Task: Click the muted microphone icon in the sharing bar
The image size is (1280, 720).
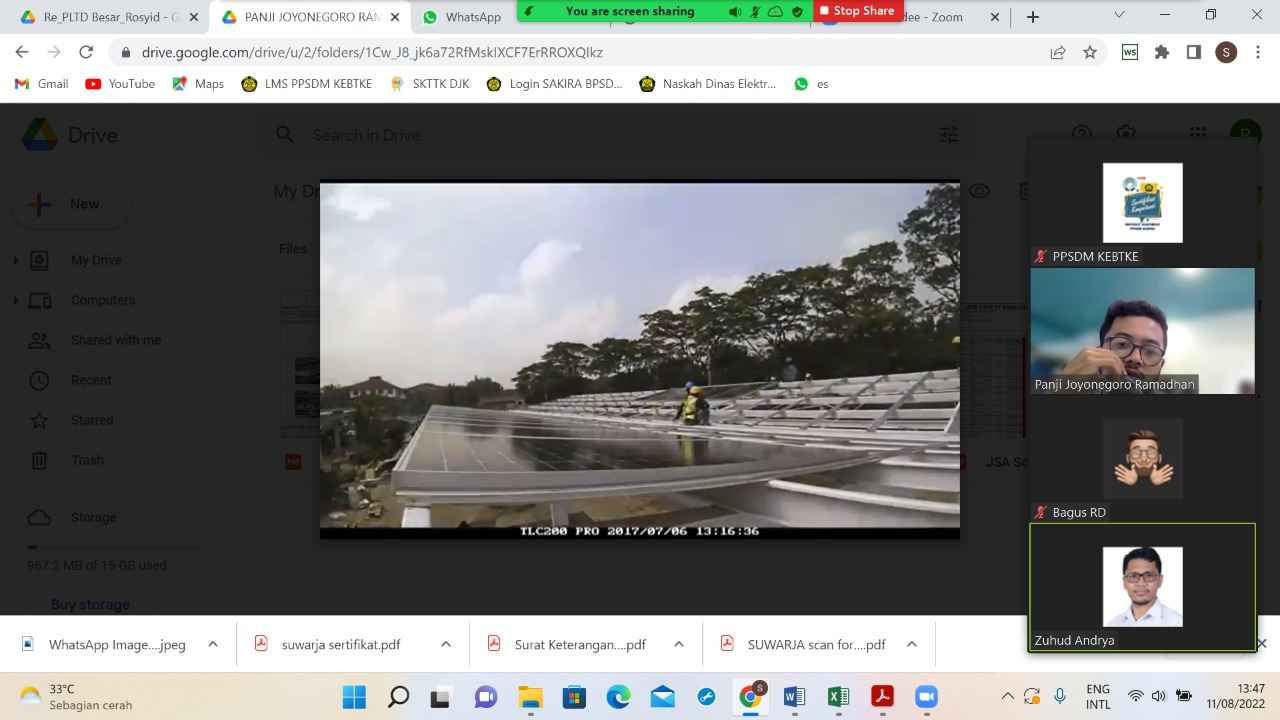Action: [x=755, y=11]
